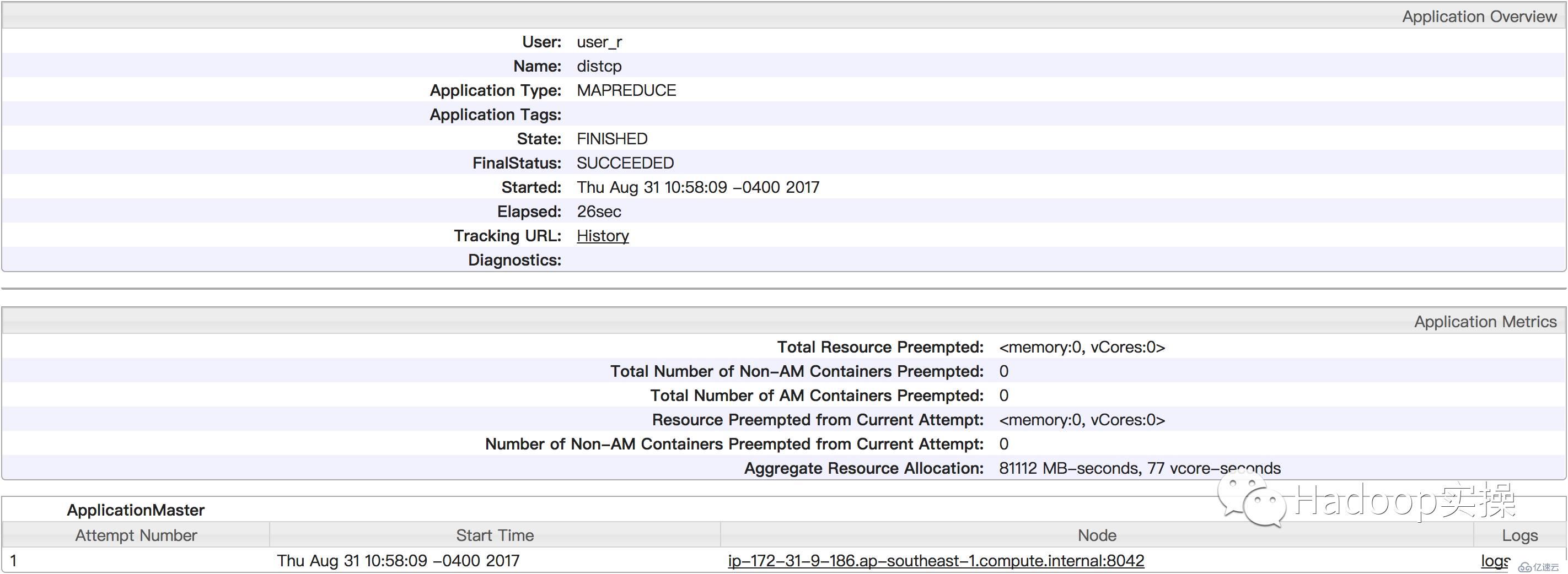
Task: Click the Application Overview section title
Action: coord(1479,17)
